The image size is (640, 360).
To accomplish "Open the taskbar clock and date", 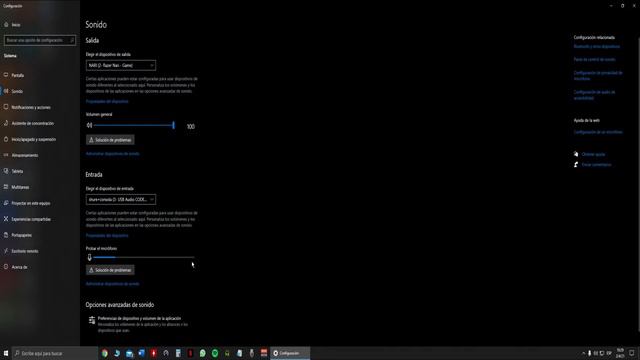I will (620, 353).
